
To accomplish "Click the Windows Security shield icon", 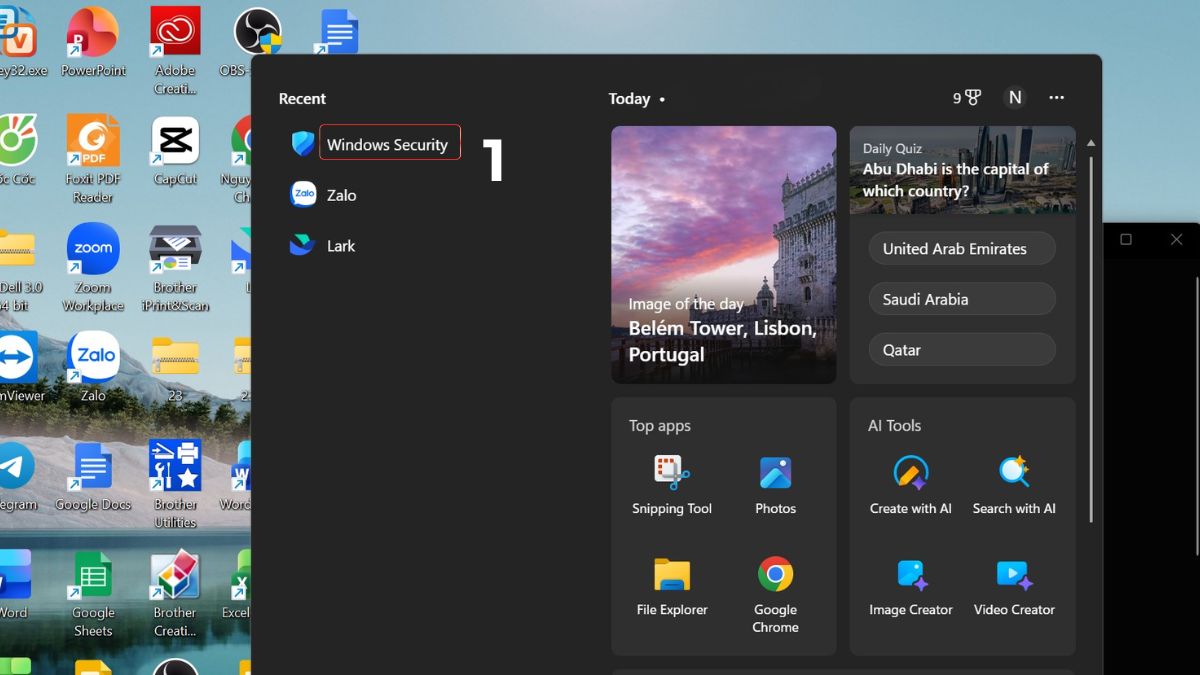I will tap(303, 144).
